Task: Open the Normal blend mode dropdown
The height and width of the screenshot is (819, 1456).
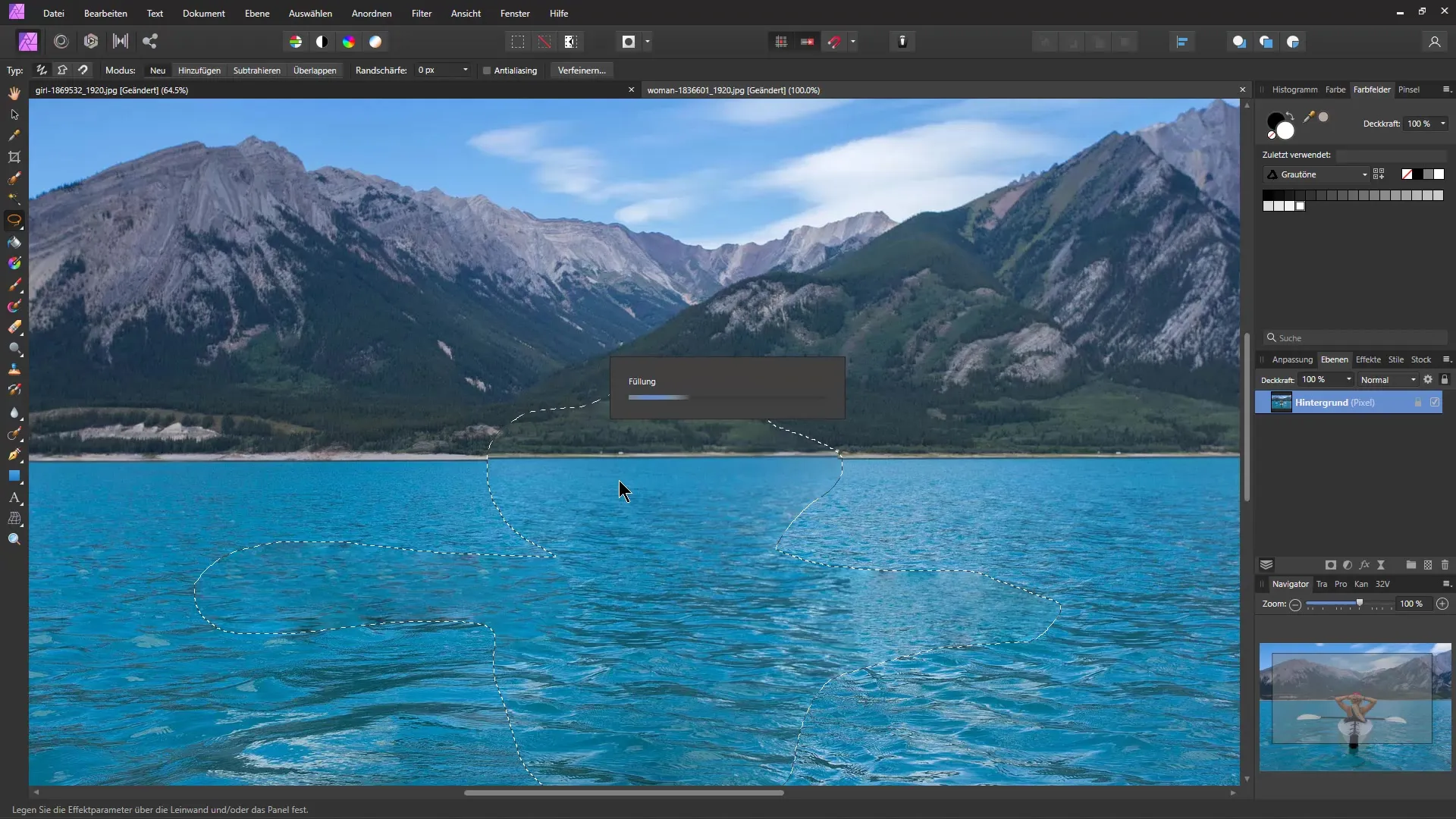Action: (1388, 380)
